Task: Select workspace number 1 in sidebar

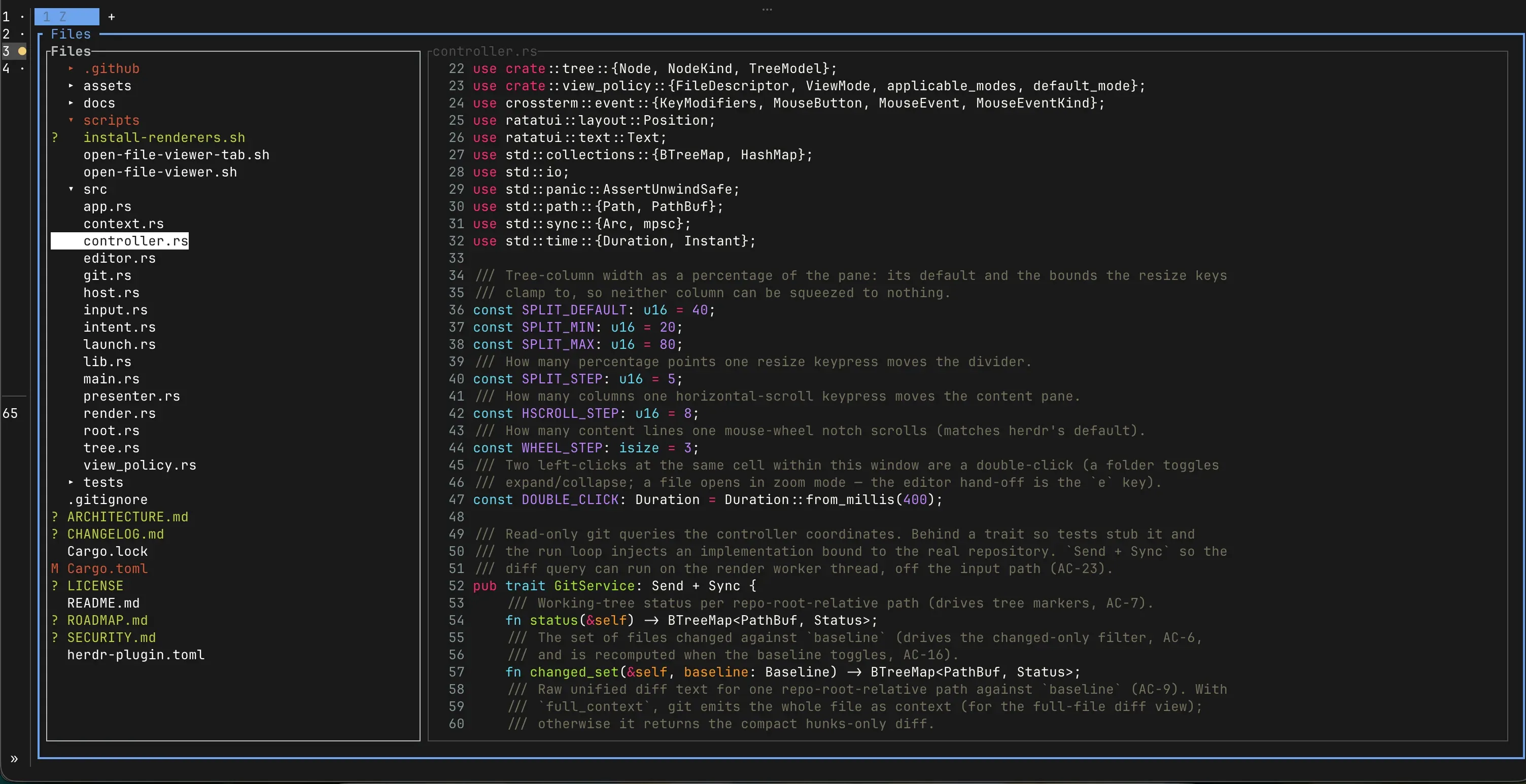Action: (14, 17)
